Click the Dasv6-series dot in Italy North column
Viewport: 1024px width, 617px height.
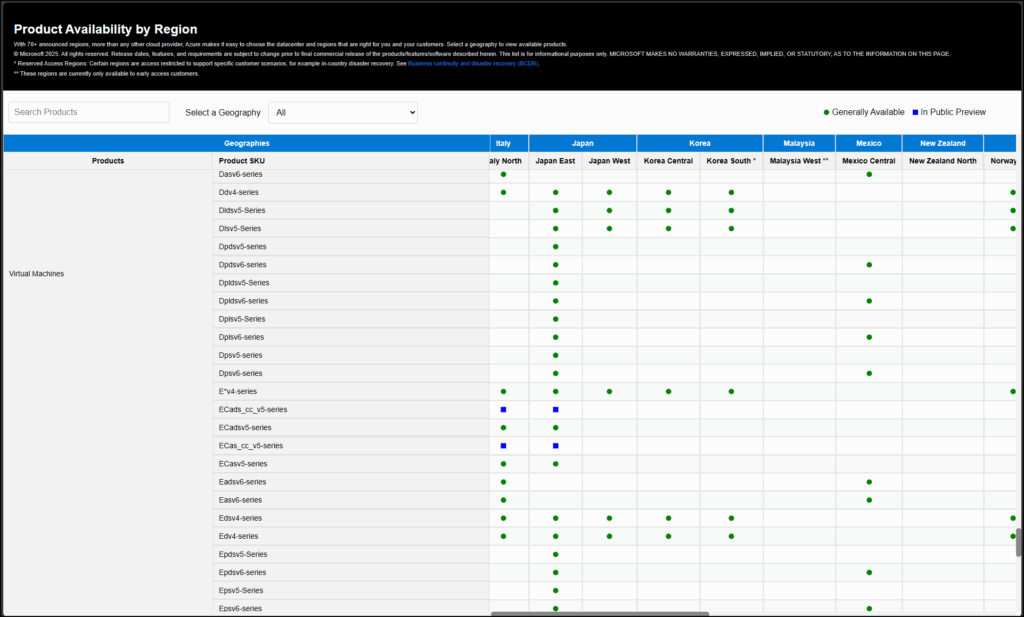coord(504,174)
